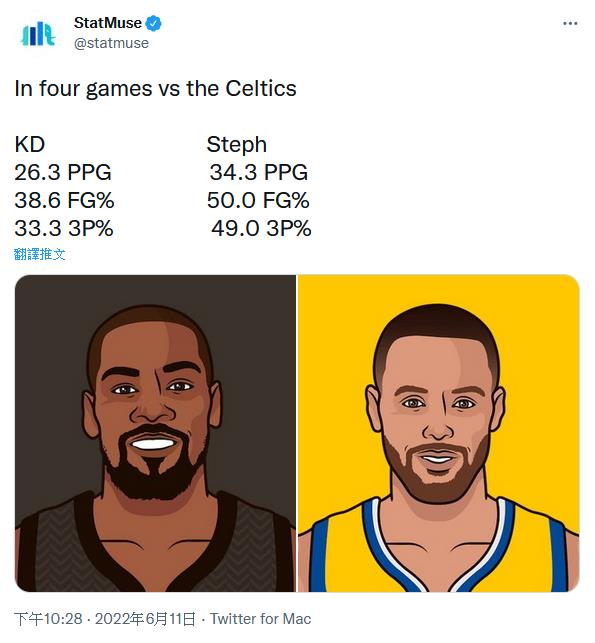The height and width of the screenshot is (643, 595).
Task: Click KD's 38.6 FG% stat line
Action: click(x=64, y=201)
